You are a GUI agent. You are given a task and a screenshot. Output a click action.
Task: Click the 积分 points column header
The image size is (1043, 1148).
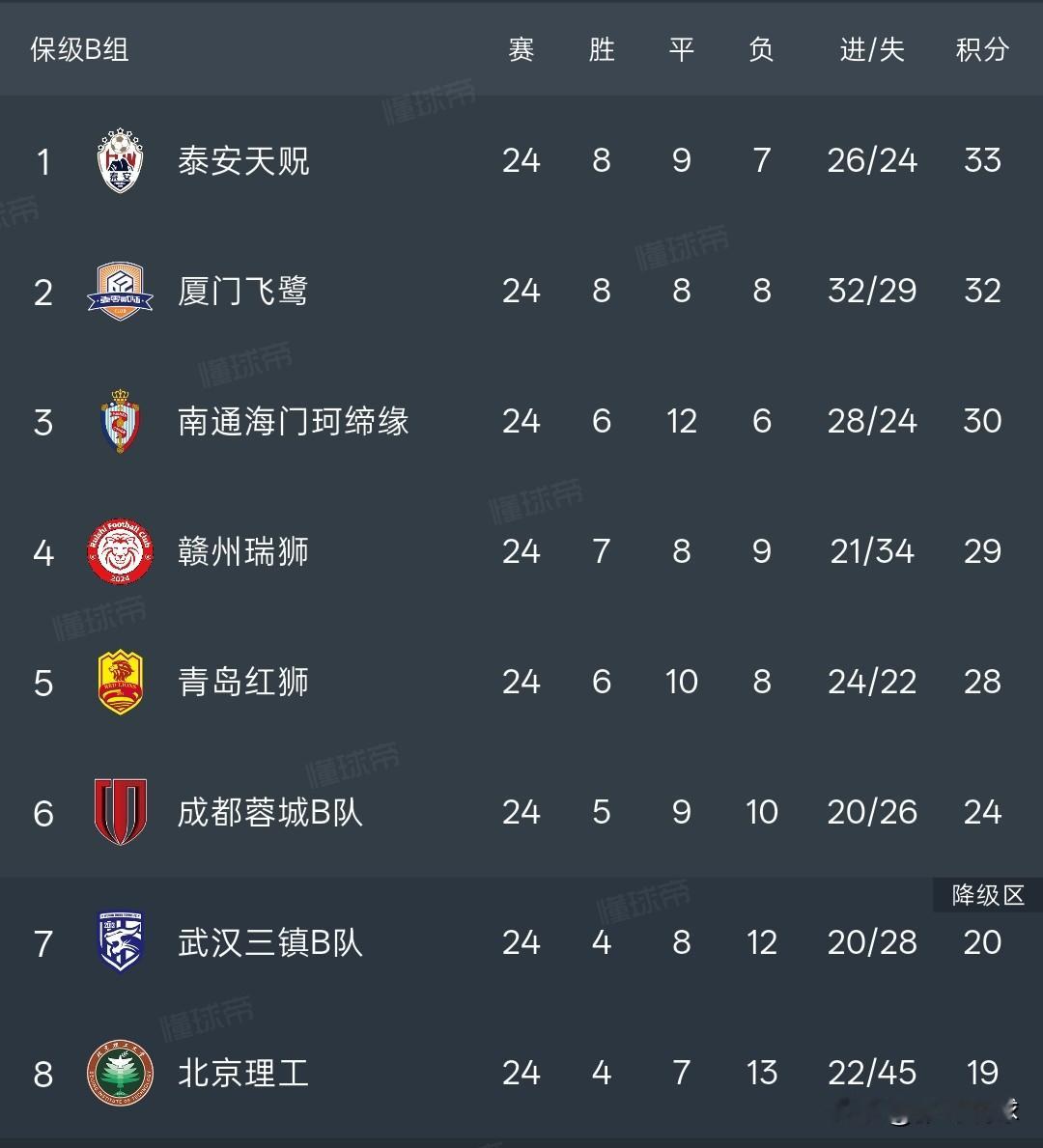982,50
